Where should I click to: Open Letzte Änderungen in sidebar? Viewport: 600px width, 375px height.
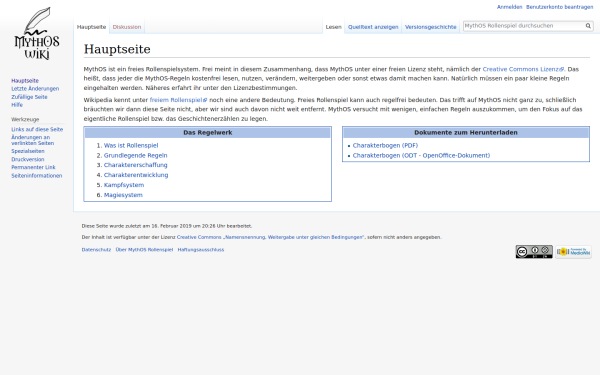[x=35, y=89]
